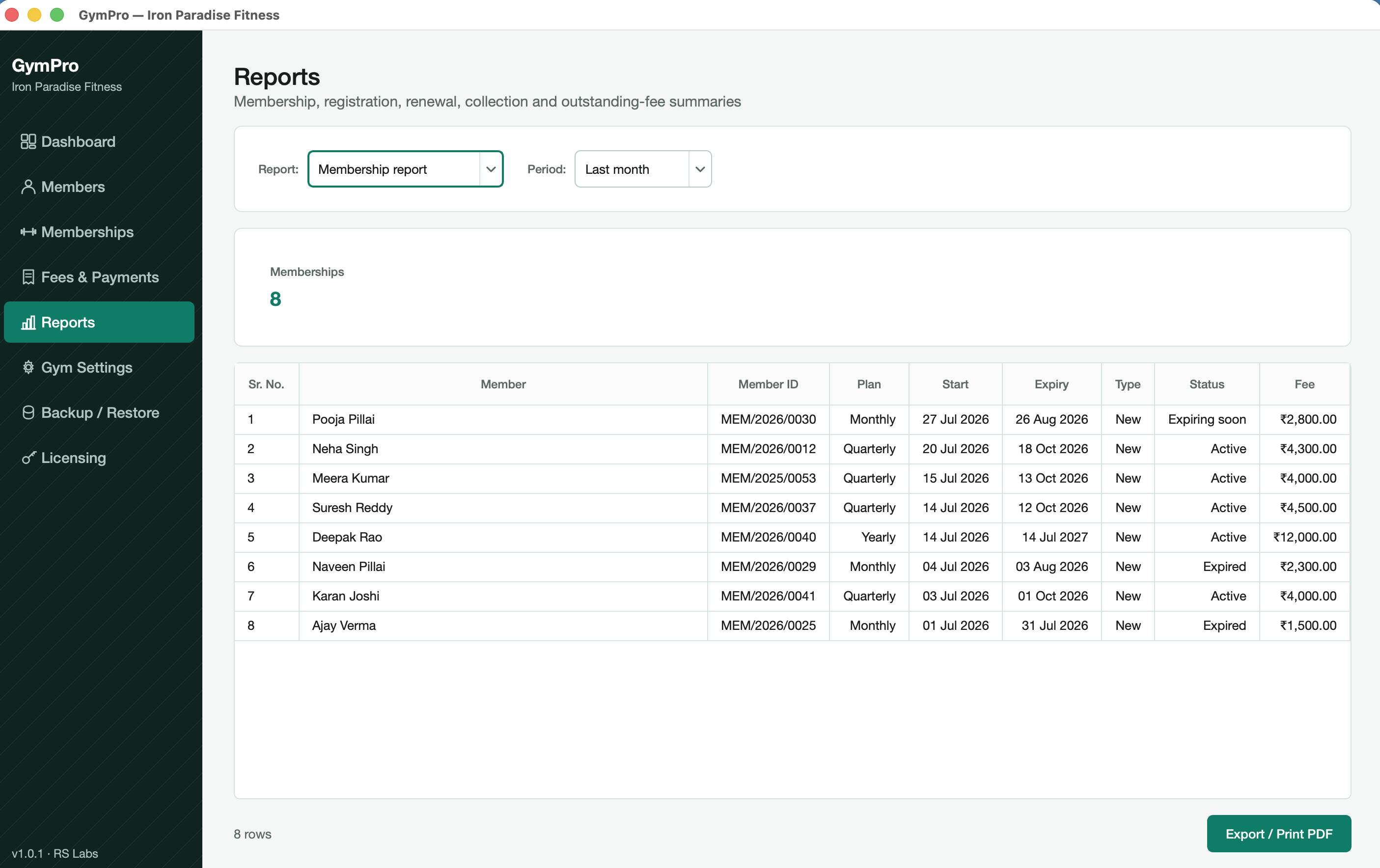Click the Fee column header

pyautogui.click(x=1304, y=384)
